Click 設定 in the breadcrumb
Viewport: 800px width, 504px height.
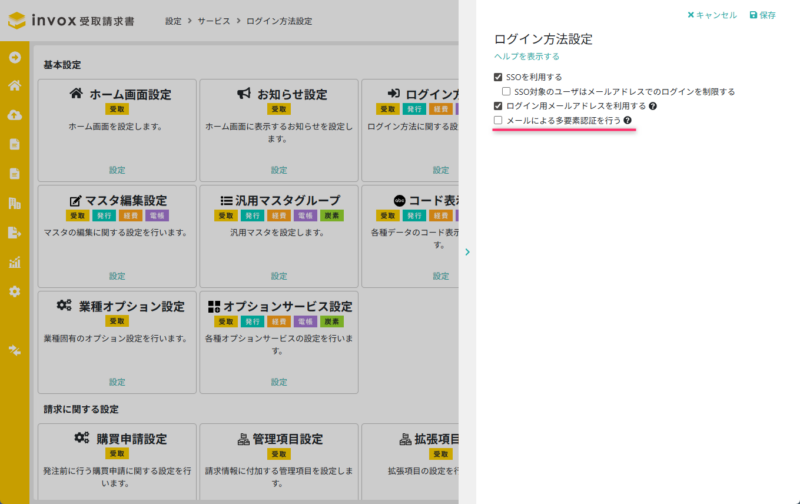pyautogui.click(x=173, y=21)
